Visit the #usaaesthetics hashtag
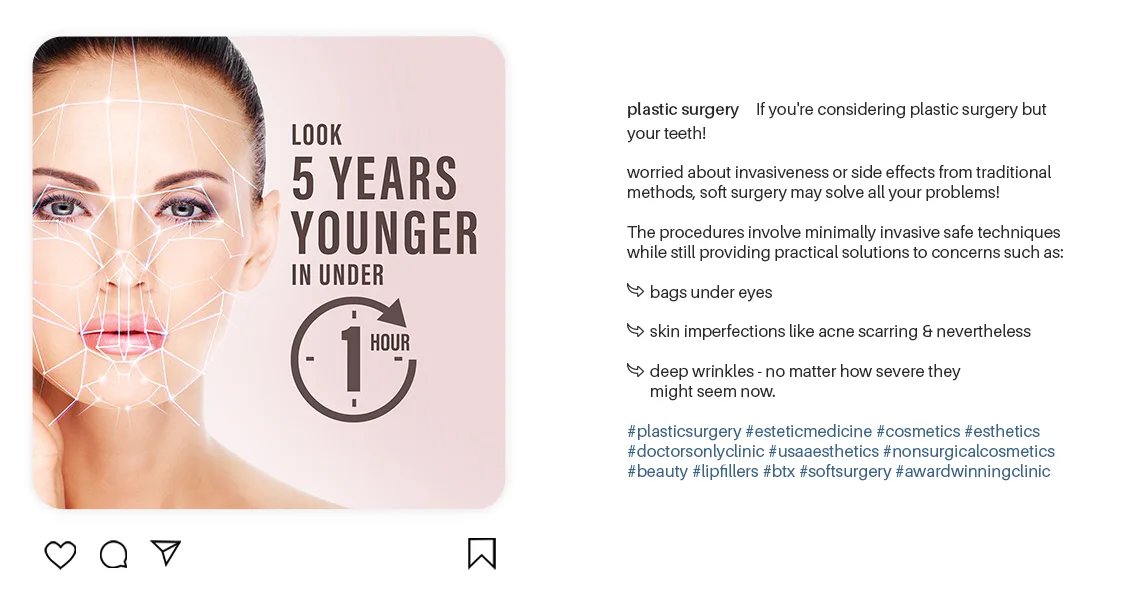1140x608 pixels. [824, 452]
